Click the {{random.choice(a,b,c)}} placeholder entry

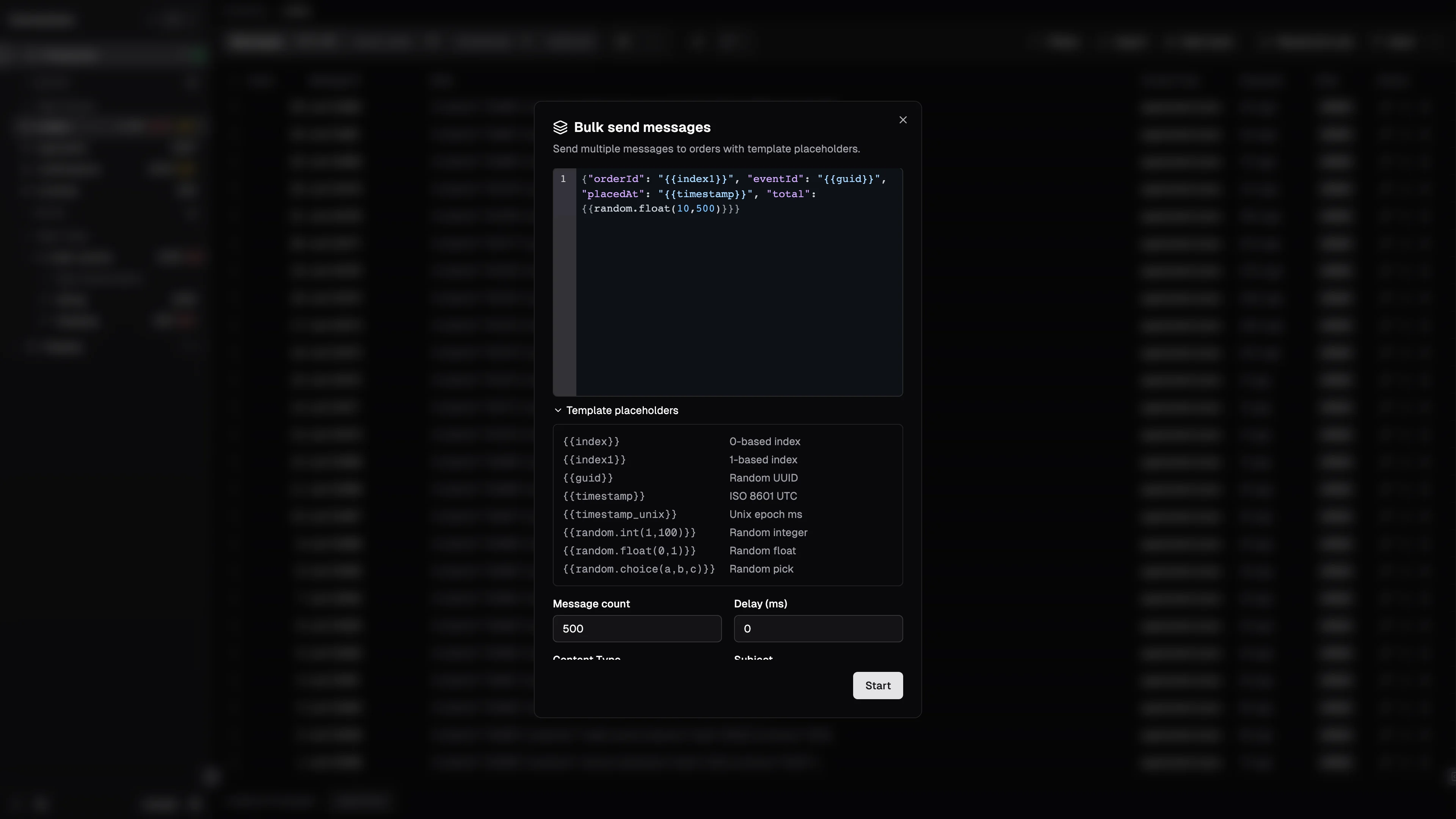[x=639, y=569]
